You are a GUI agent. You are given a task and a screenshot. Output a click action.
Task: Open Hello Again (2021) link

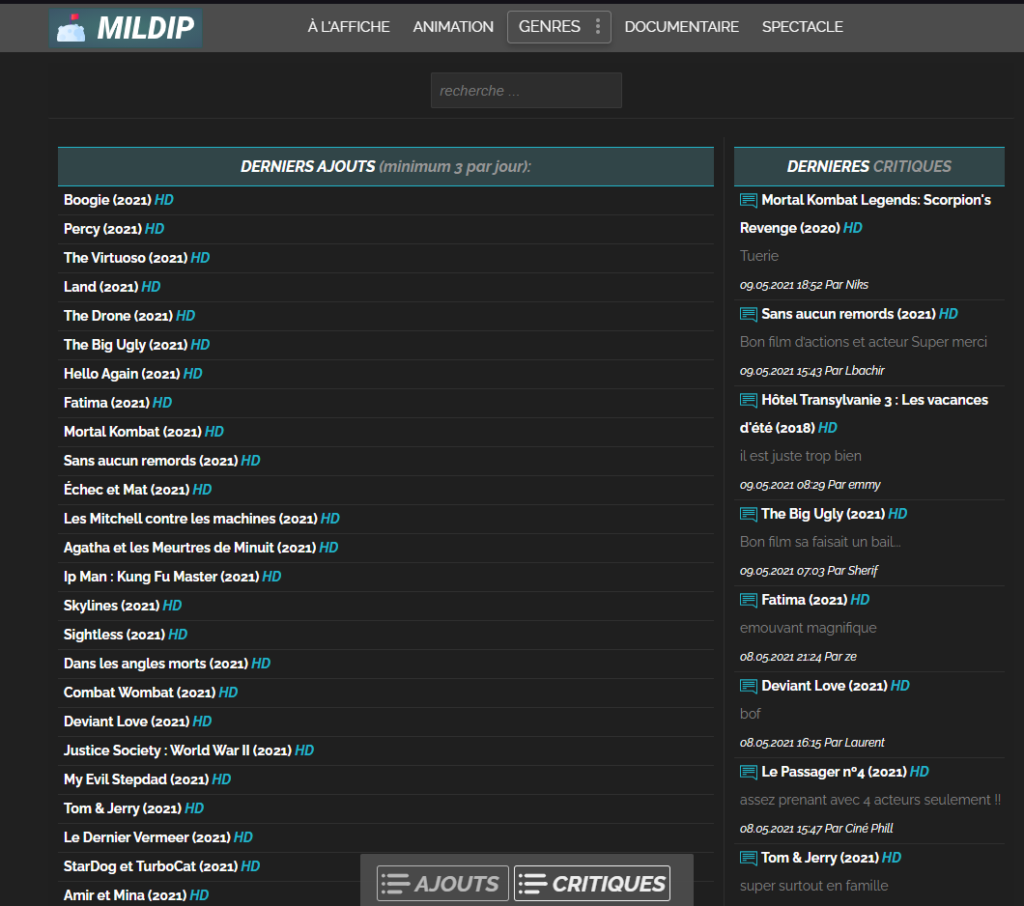[133, 374]
